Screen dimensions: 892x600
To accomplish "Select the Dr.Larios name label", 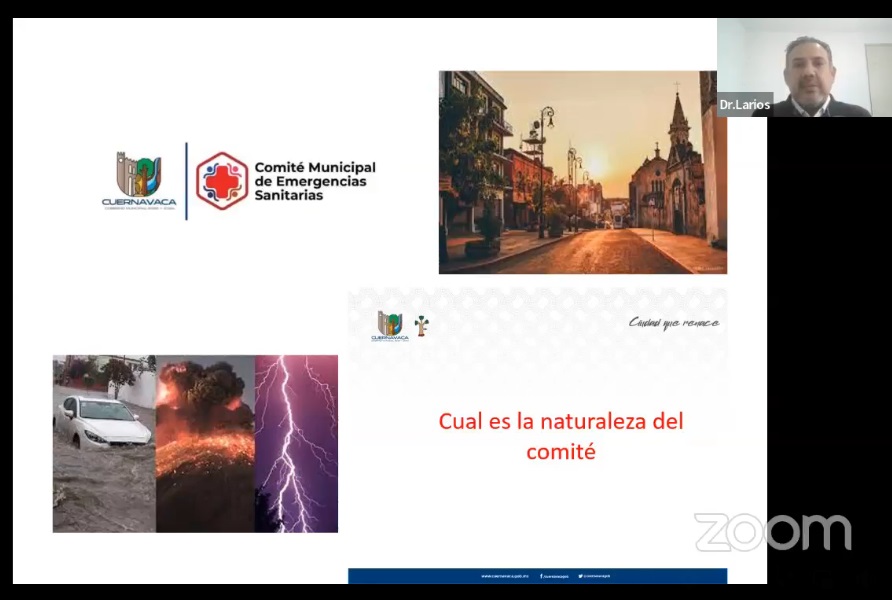I will click(x=745, y=105).
